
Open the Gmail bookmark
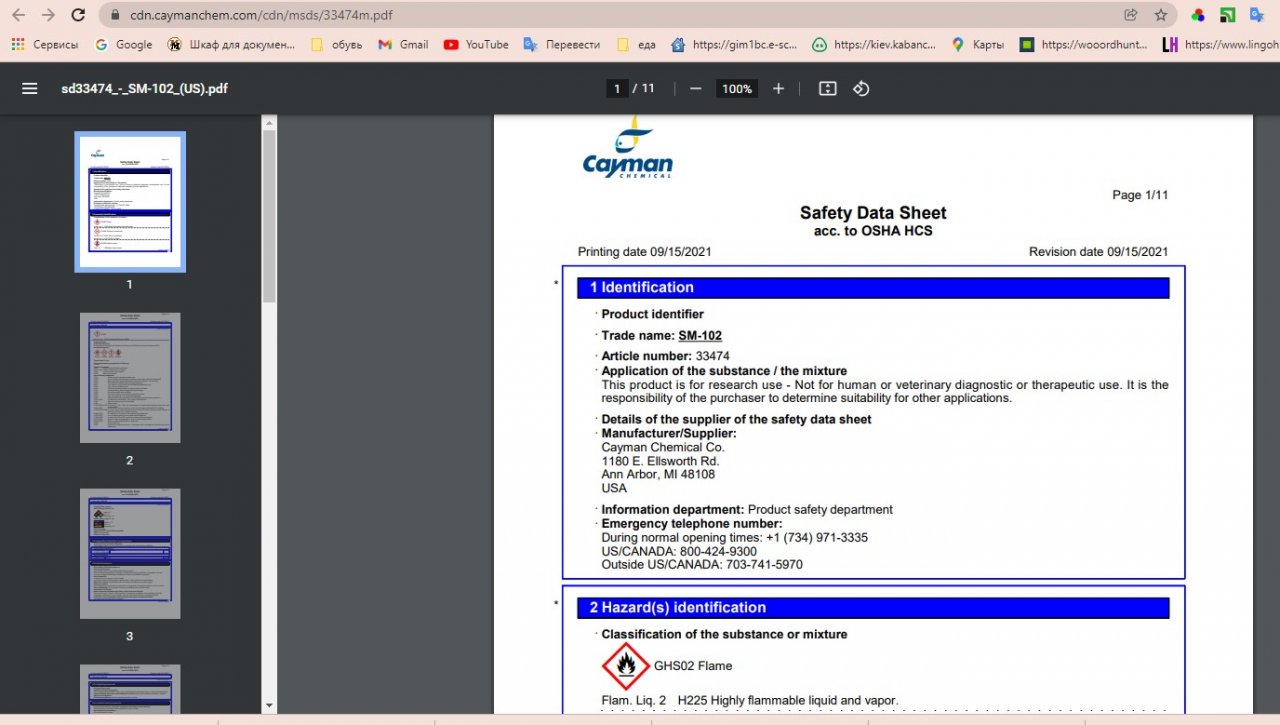coord(403,45)
